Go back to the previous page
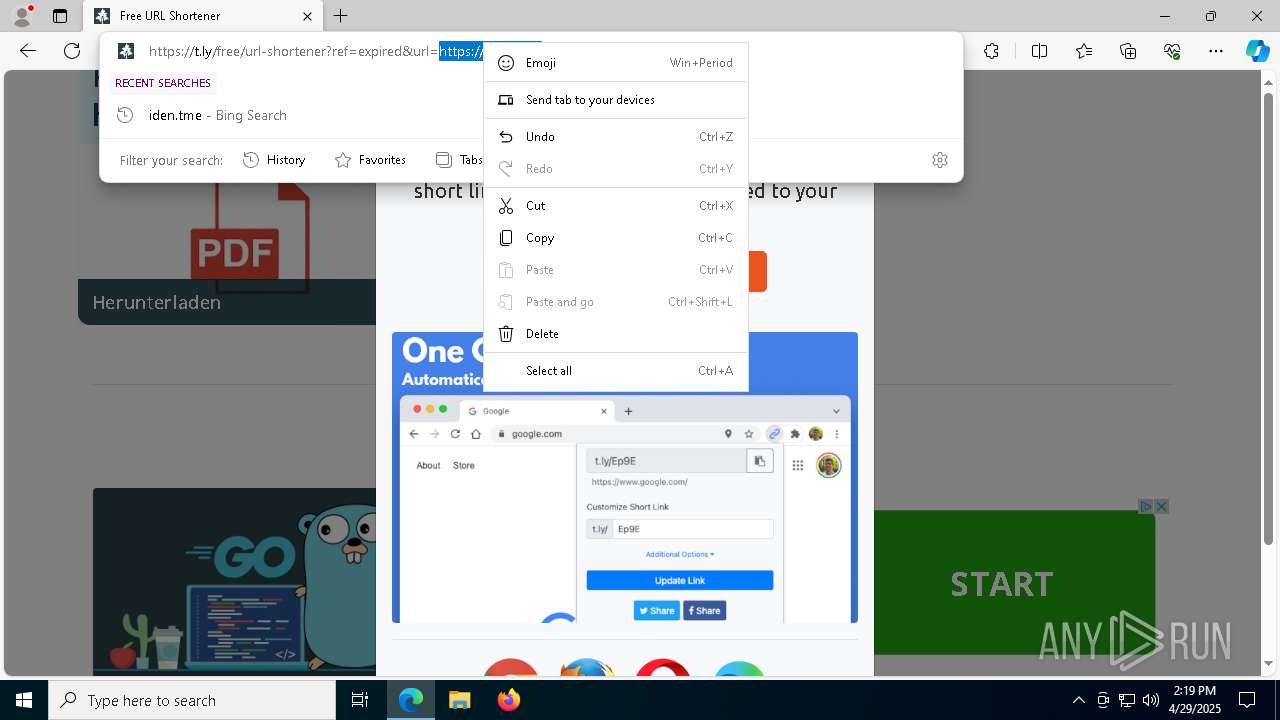The image size is (1280, 720). [x=28, y=51]
